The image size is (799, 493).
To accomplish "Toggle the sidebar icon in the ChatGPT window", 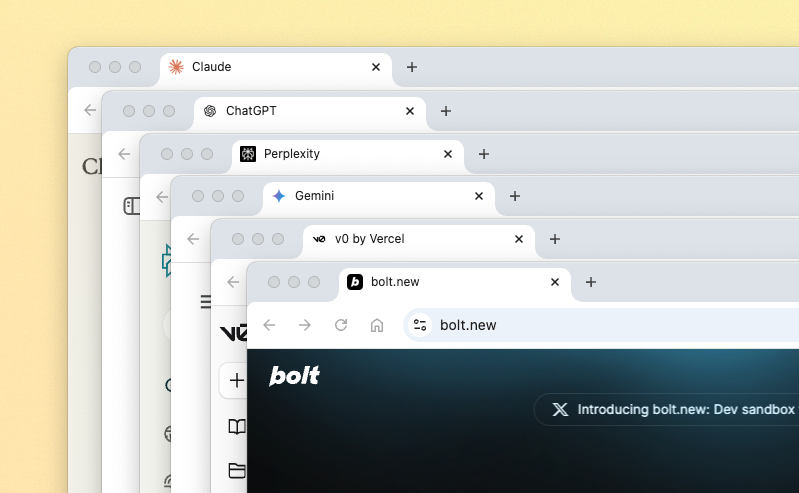I will (131, 206).
